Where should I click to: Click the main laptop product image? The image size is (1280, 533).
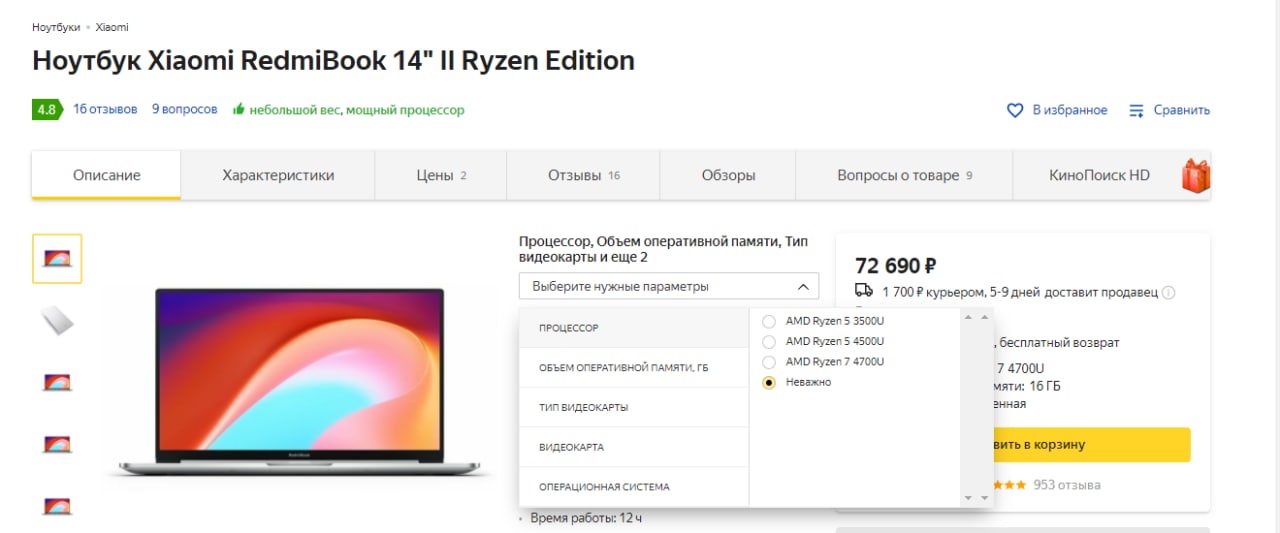click(300, 382)
